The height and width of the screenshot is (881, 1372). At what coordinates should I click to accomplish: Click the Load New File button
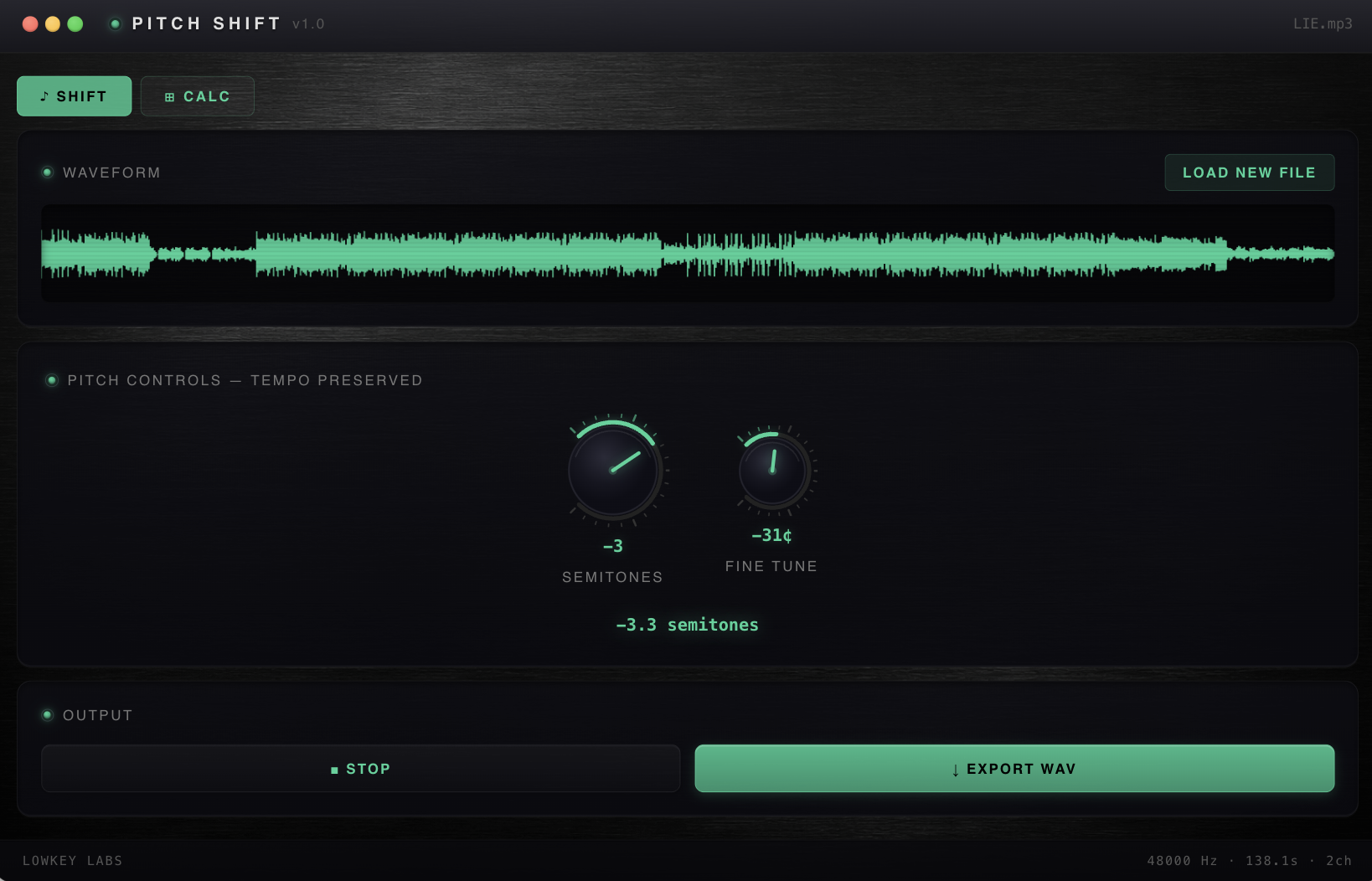click(x=1249, y=173)
